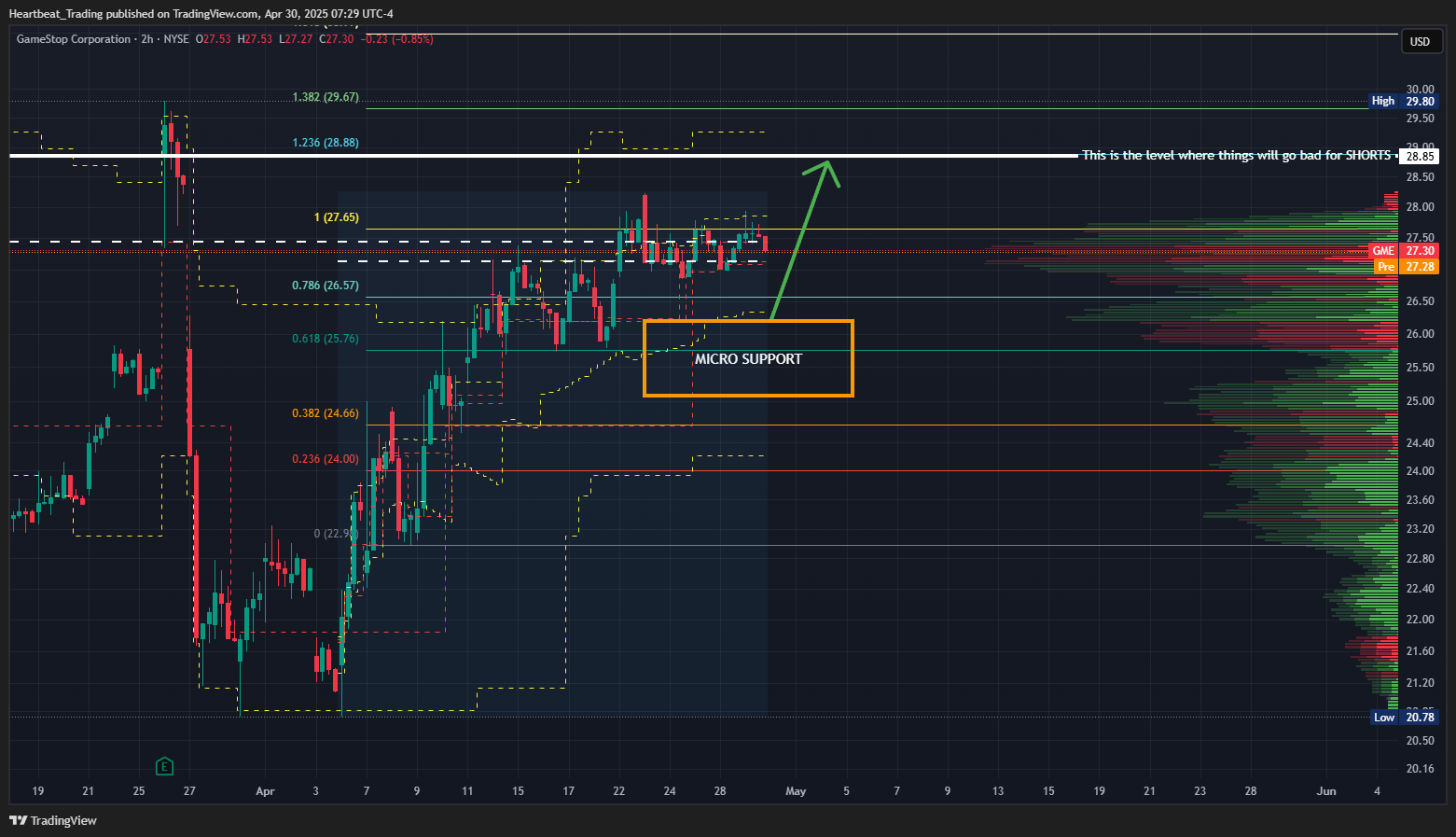Click the May label on the time axis
This screenshot has height=837, width=1456.
click(796, 791)
